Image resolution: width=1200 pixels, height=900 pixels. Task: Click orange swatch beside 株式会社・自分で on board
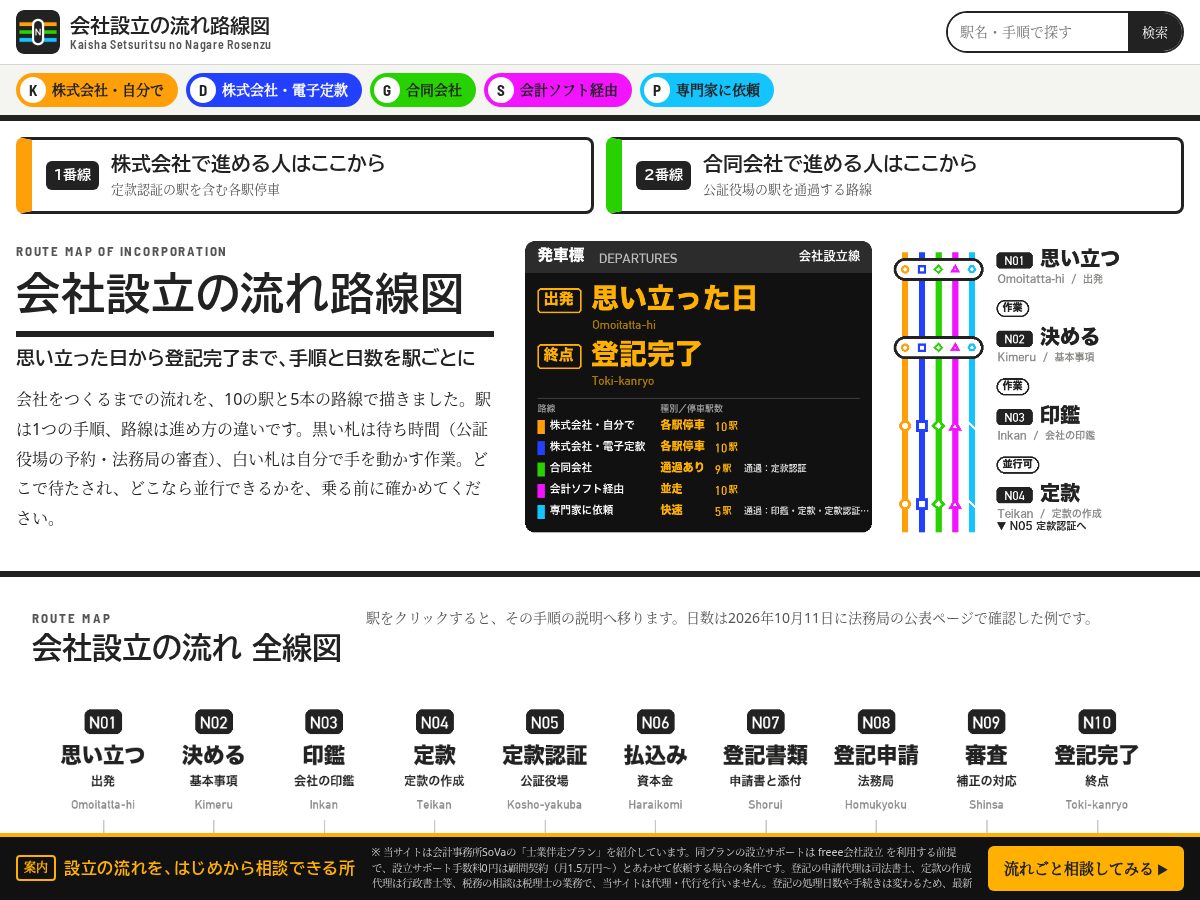click(541, 426)
